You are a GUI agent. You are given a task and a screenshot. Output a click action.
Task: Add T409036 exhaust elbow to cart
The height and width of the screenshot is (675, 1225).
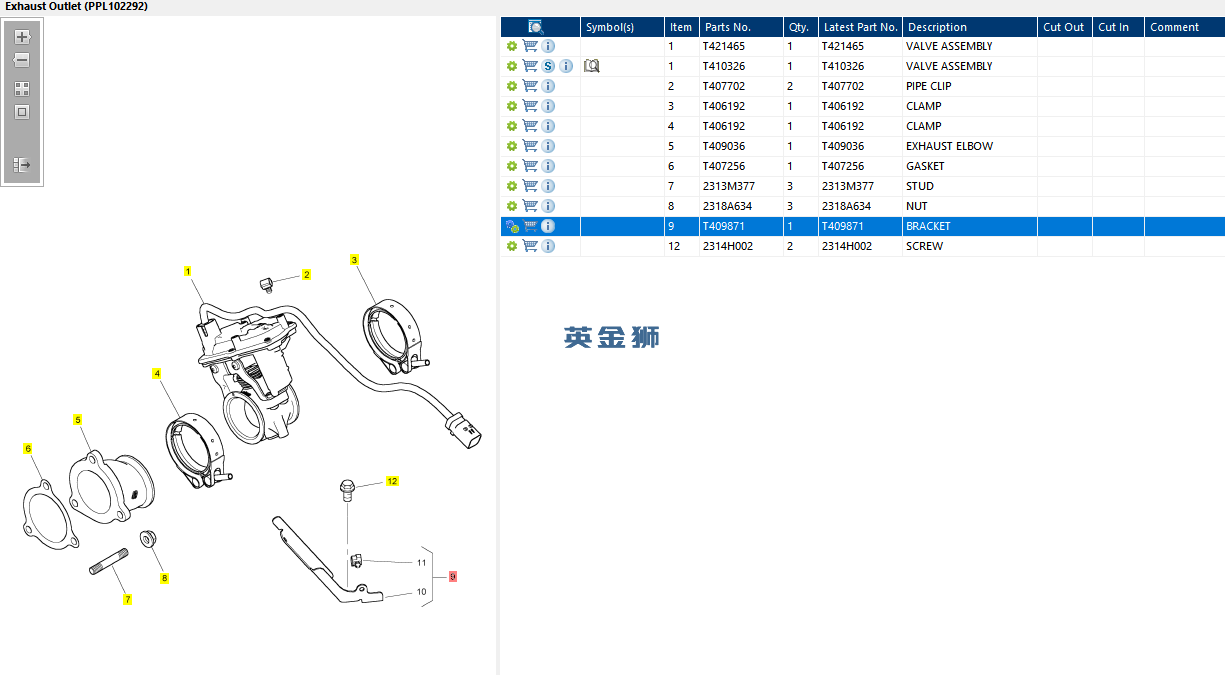click(x=530, y=146)
